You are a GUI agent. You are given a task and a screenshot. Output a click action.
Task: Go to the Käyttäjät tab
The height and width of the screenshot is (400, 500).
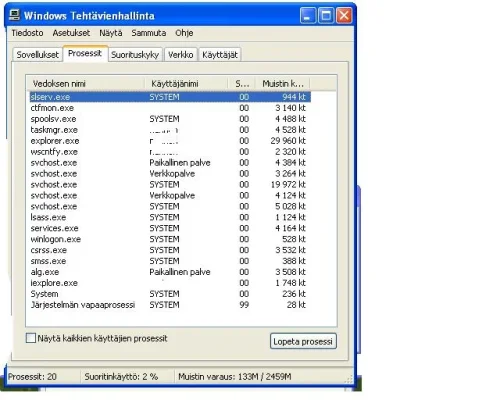[x=220, y=55]
